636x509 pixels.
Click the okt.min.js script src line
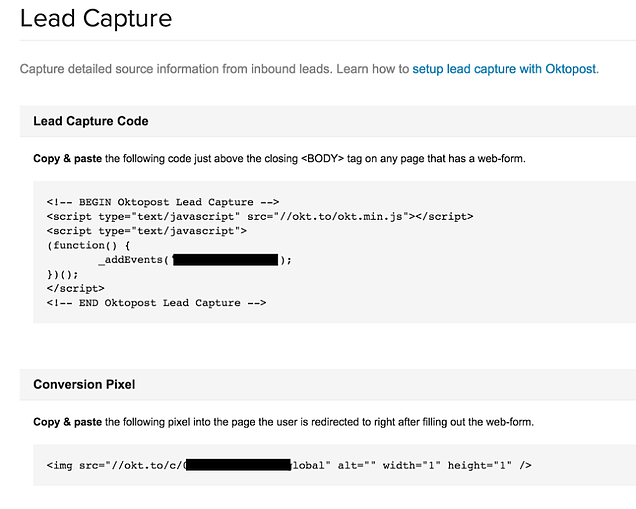coord(260,217)
